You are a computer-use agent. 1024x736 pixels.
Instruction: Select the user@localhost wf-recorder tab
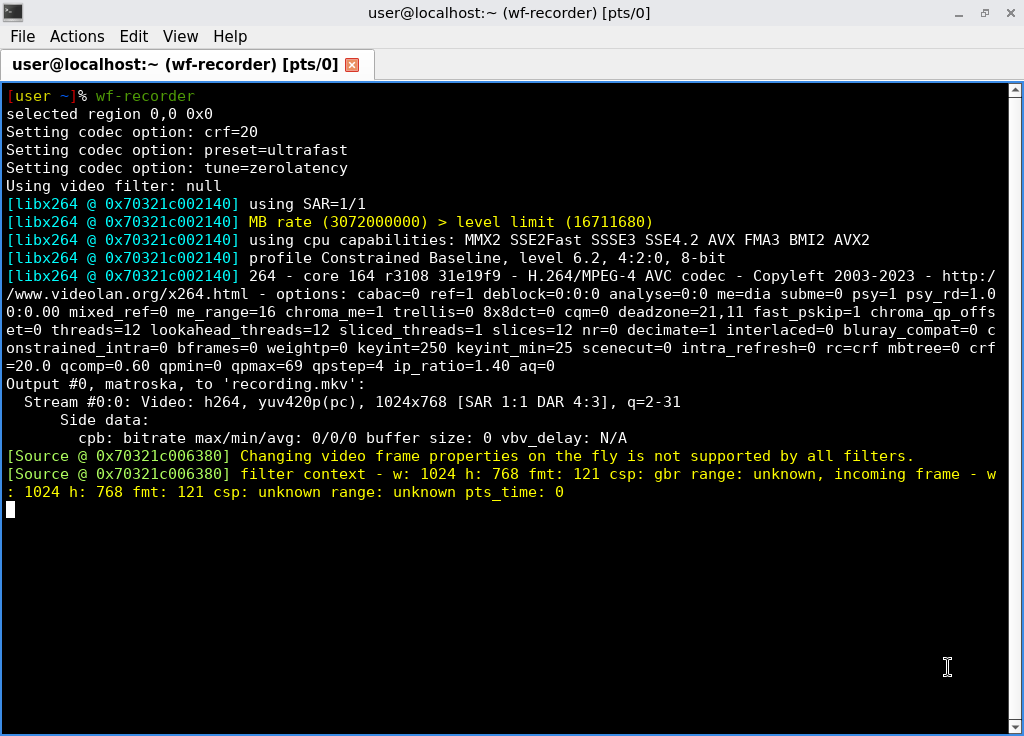coord(175,65)
